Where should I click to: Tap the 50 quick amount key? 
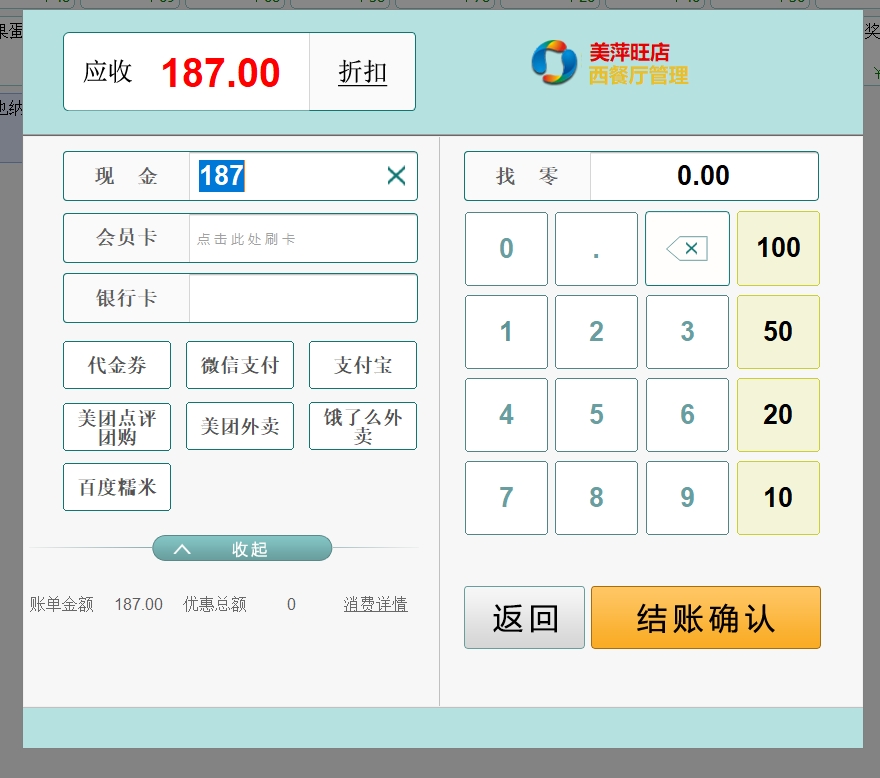tap(778, 332)
